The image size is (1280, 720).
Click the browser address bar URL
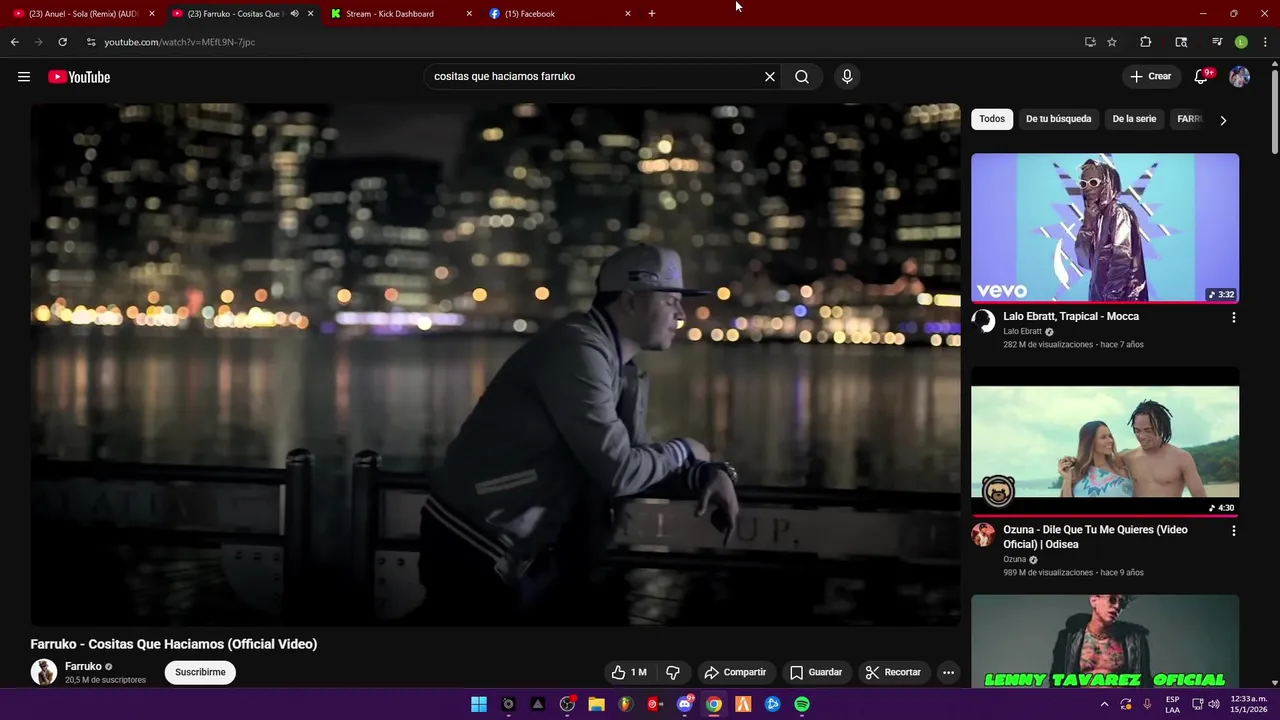[x=180, y=42]
